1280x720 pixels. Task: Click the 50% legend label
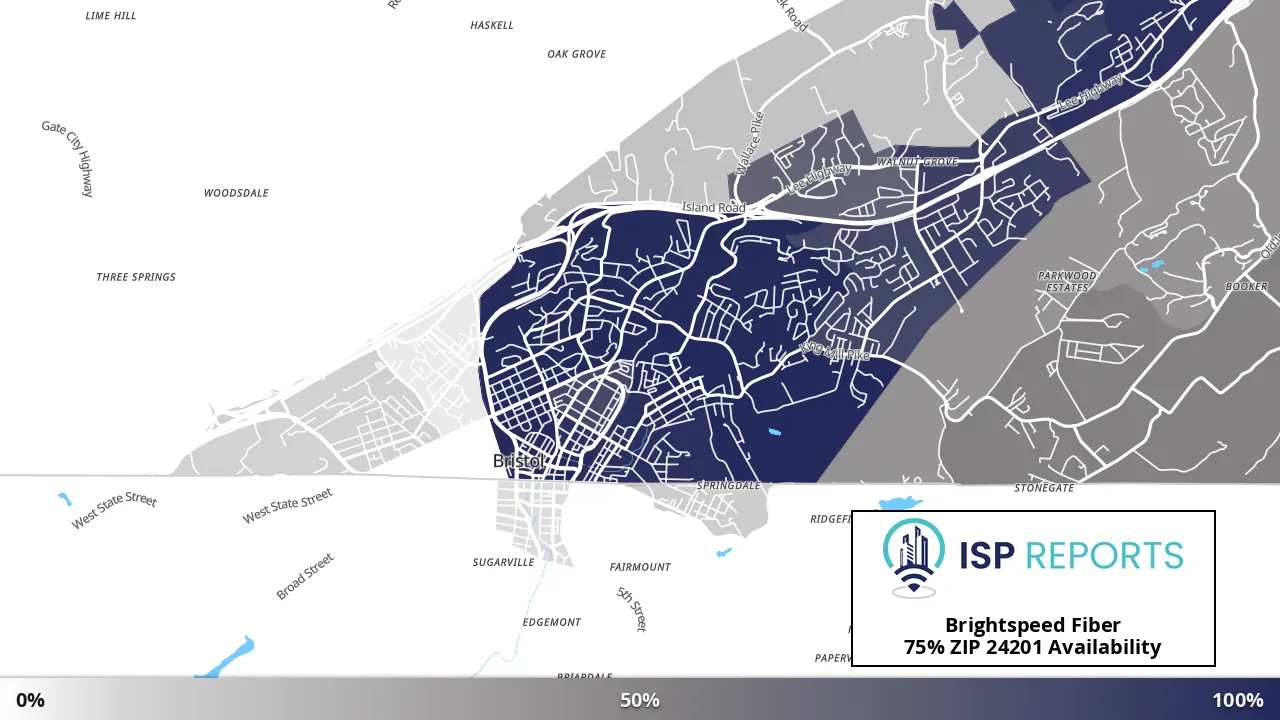point(640,700)
